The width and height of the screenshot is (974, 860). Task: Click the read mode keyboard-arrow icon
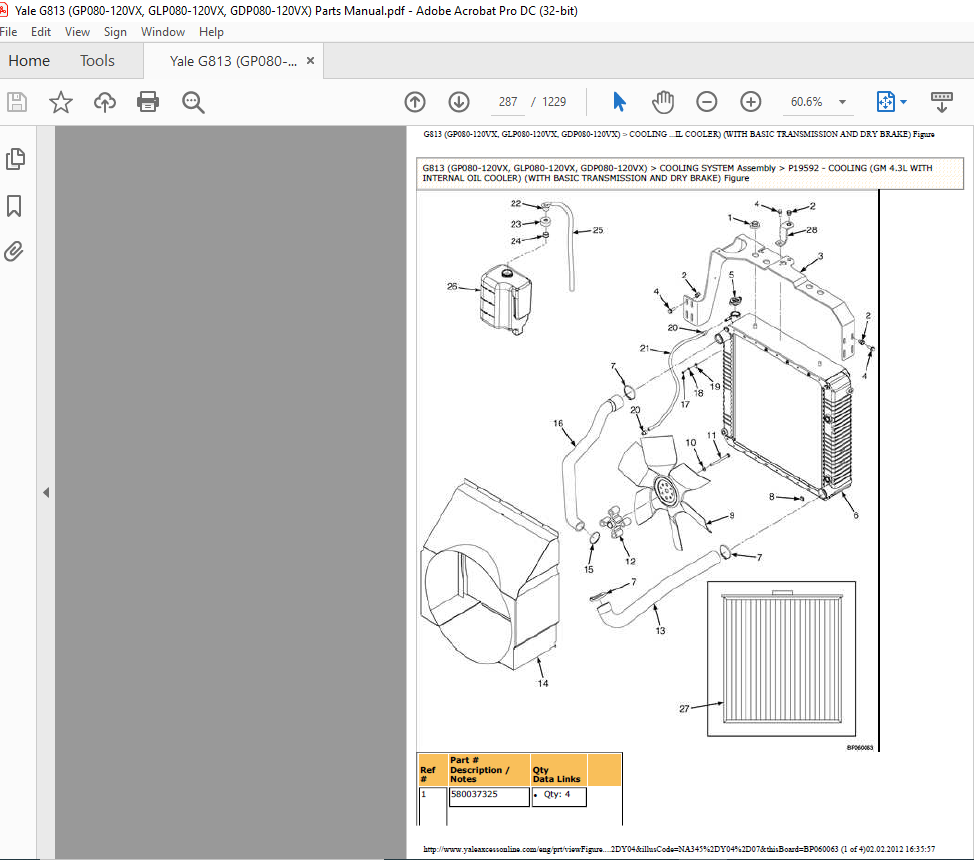click(942, 102)
